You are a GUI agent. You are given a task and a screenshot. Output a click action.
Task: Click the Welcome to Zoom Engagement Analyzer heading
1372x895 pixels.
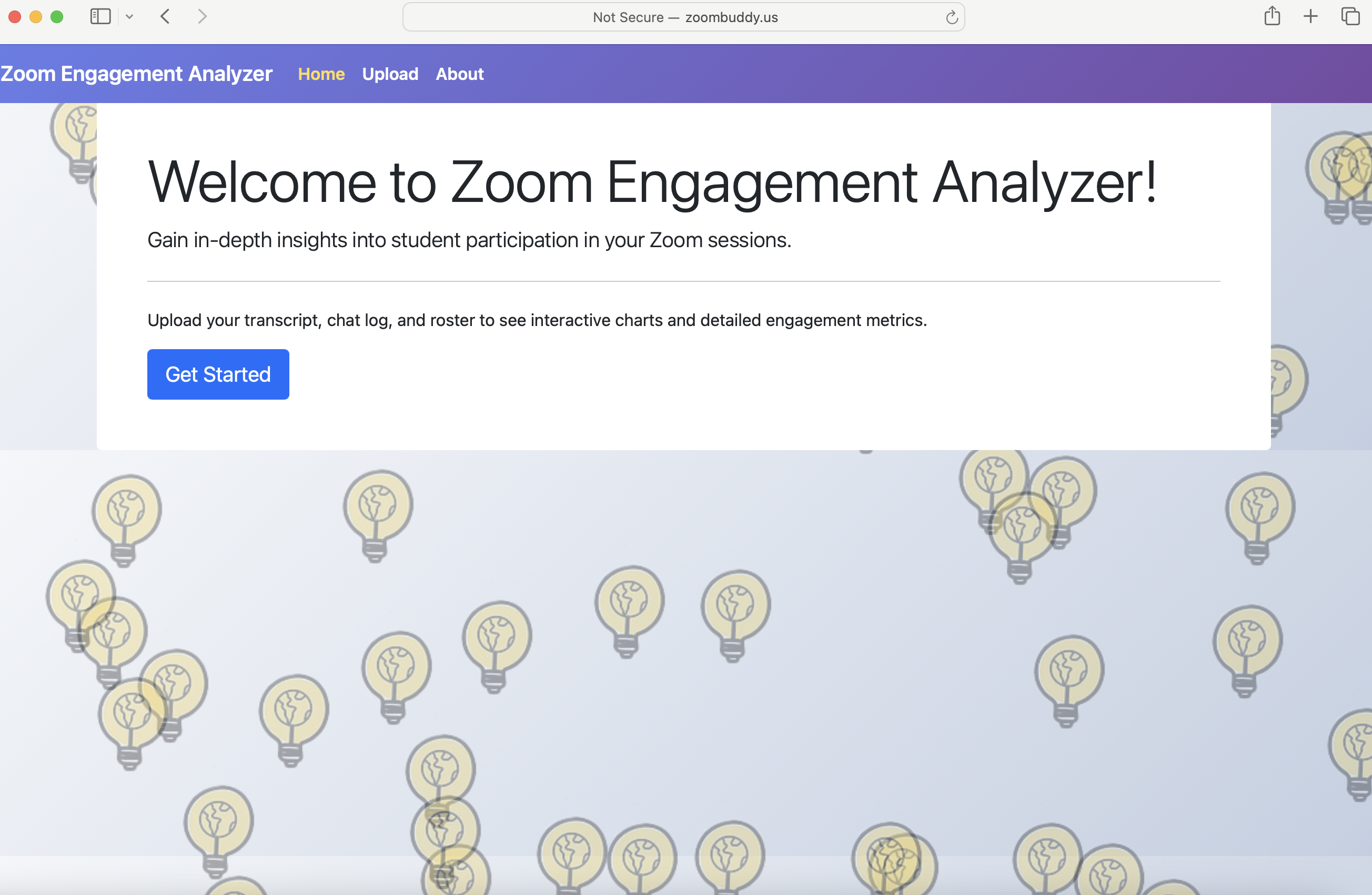(651, 182)
